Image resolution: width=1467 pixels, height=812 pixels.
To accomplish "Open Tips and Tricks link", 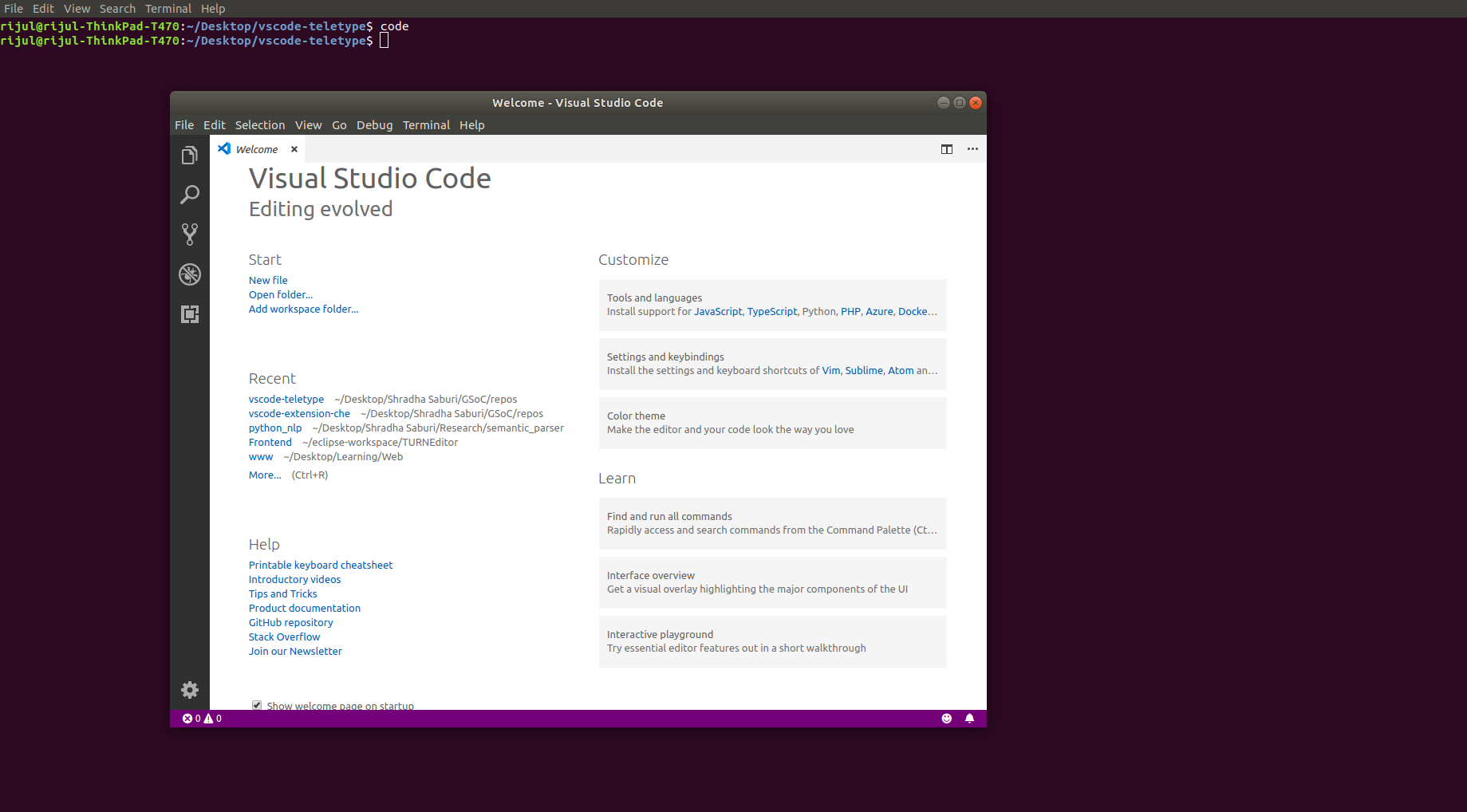I will (283, 593).
